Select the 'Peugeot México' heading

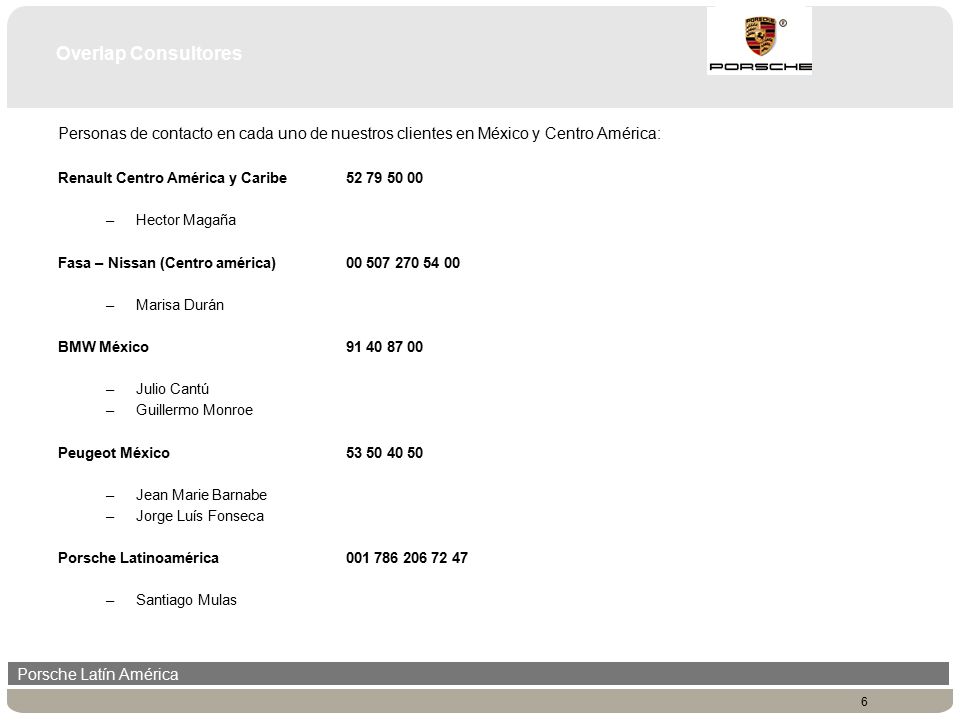click(113, 453)
